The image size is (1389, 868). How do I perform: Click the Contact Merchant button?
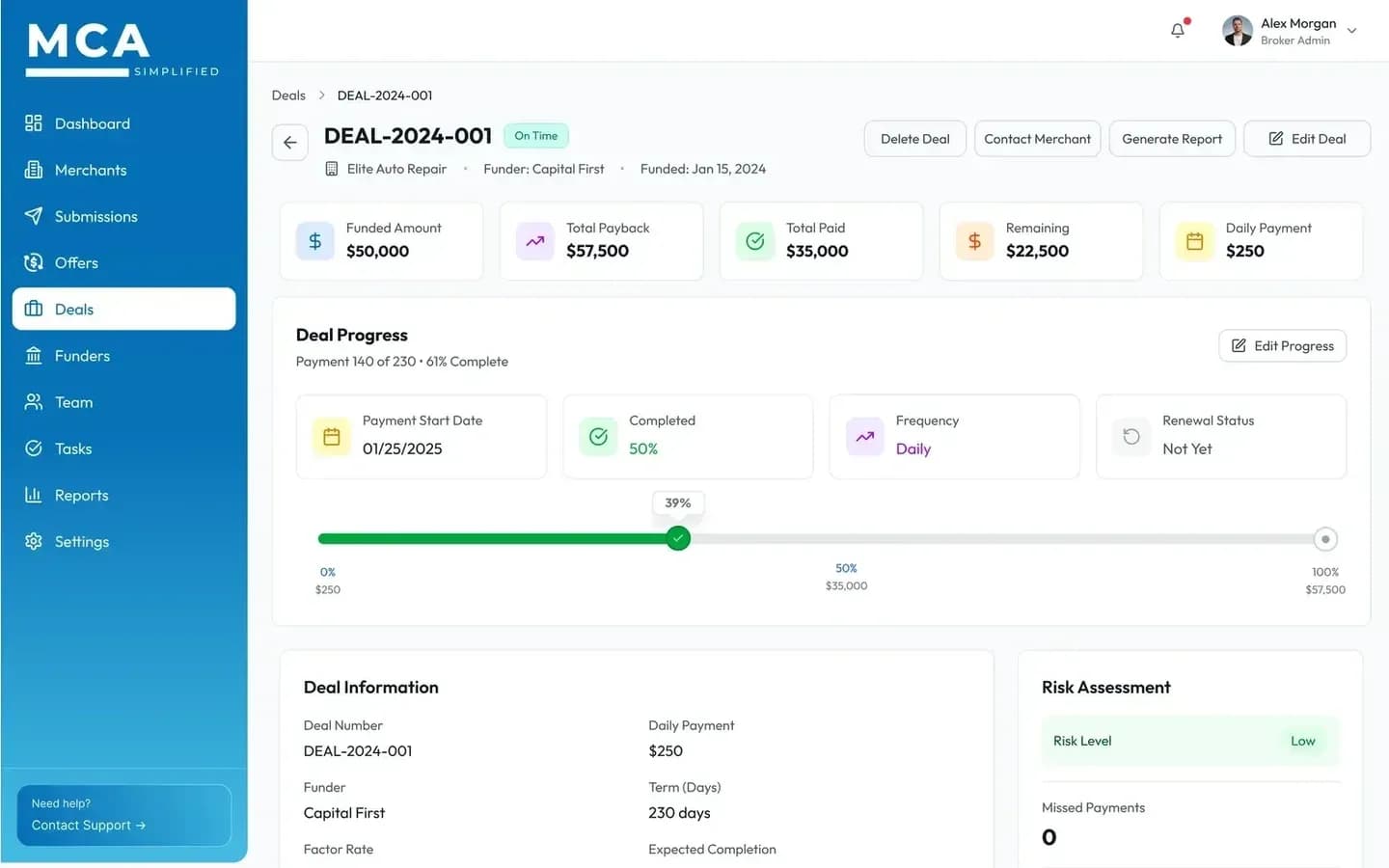(x=1037, y=139)
